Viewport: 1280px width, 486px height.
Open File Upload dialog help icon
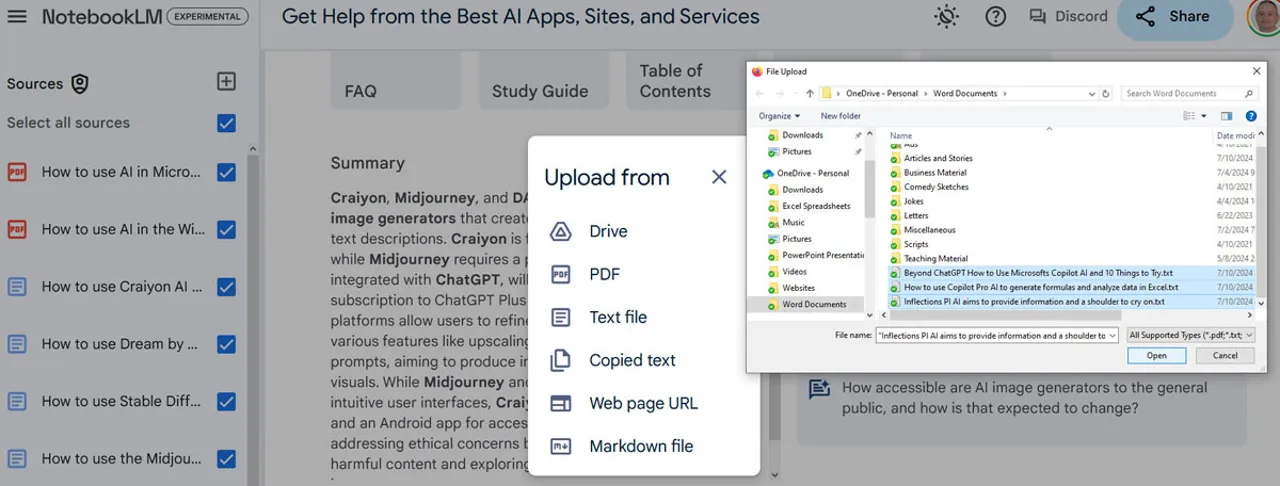coord(1250,116)
